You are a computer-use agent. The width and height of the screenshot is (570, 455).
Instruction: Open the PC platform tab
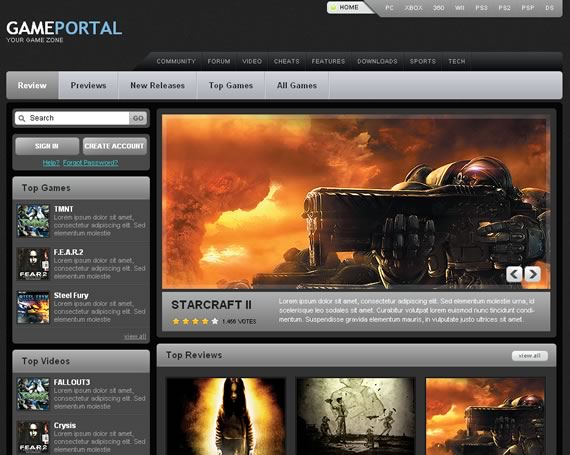[389, 8]
